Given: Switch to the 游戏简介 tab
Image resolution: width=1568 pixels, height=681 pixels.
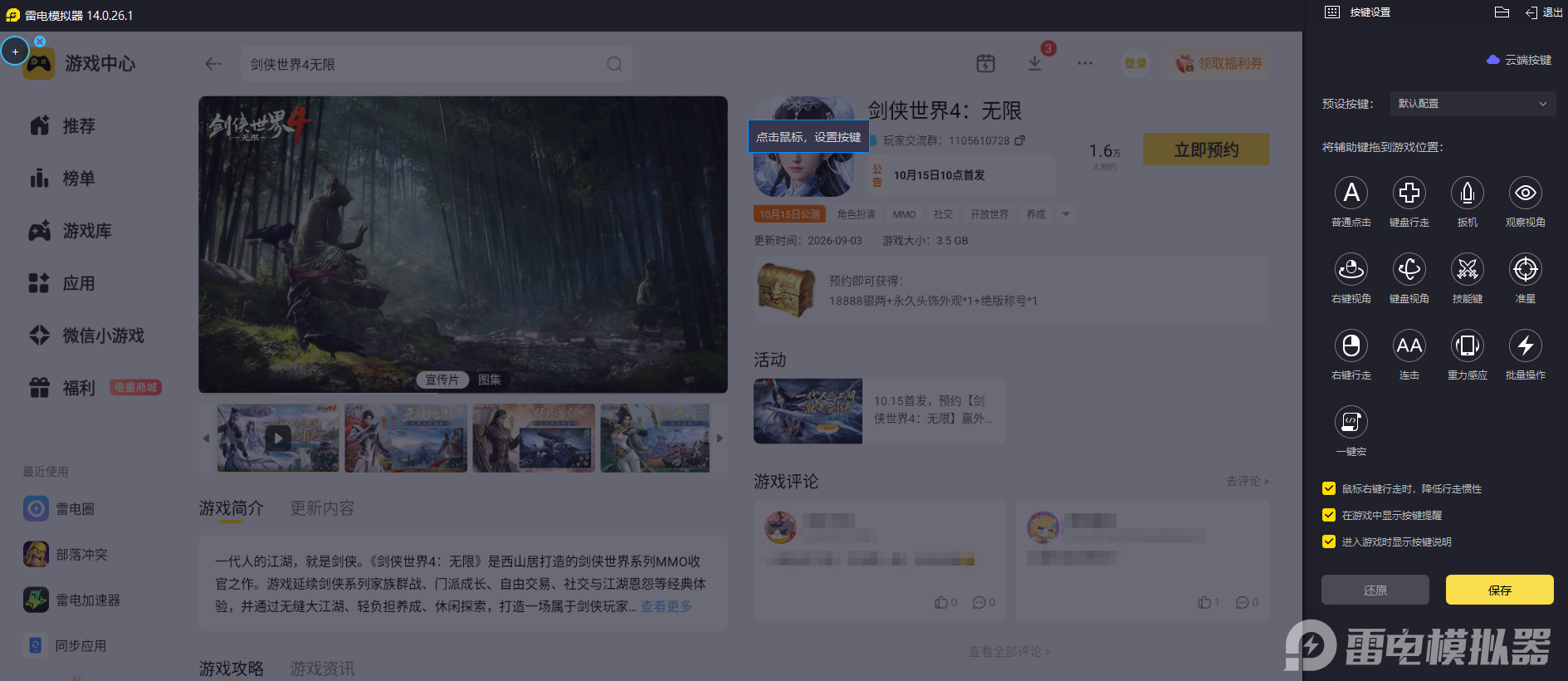Looking at the screenshot, I should [x=231, y=508].
